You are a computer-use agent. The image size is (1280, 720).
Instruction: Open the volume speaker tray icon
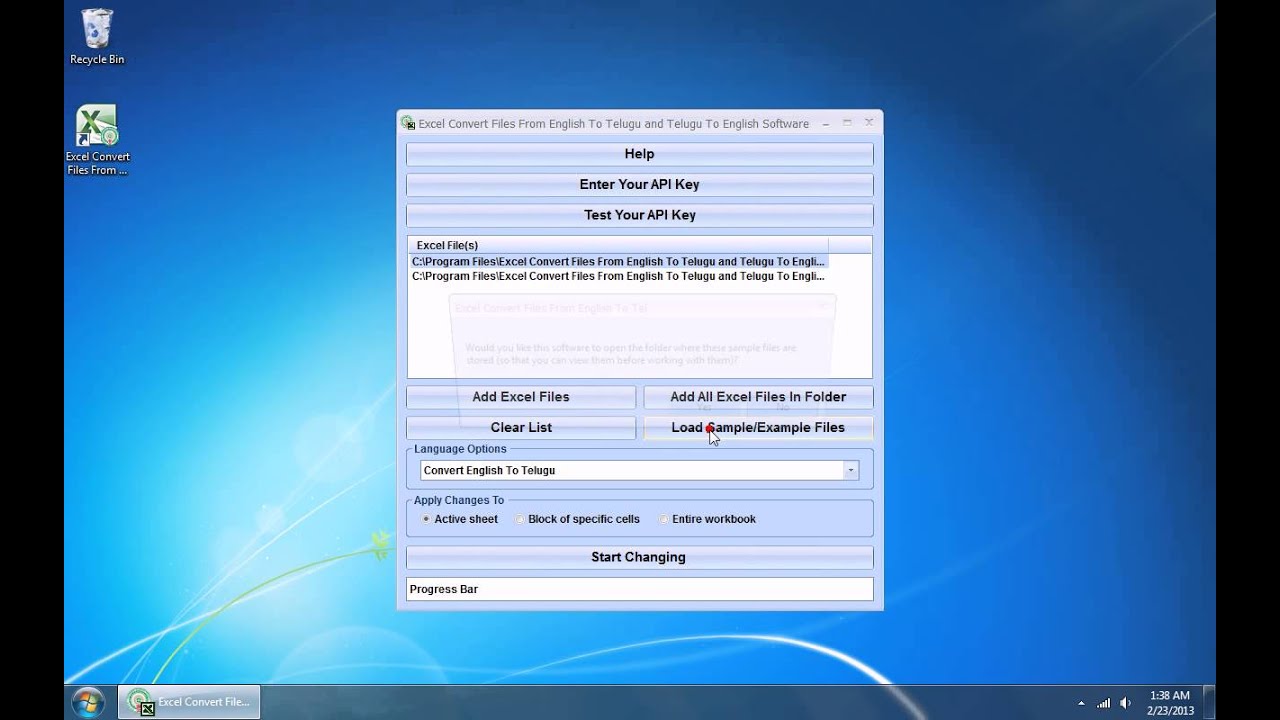1126,703
